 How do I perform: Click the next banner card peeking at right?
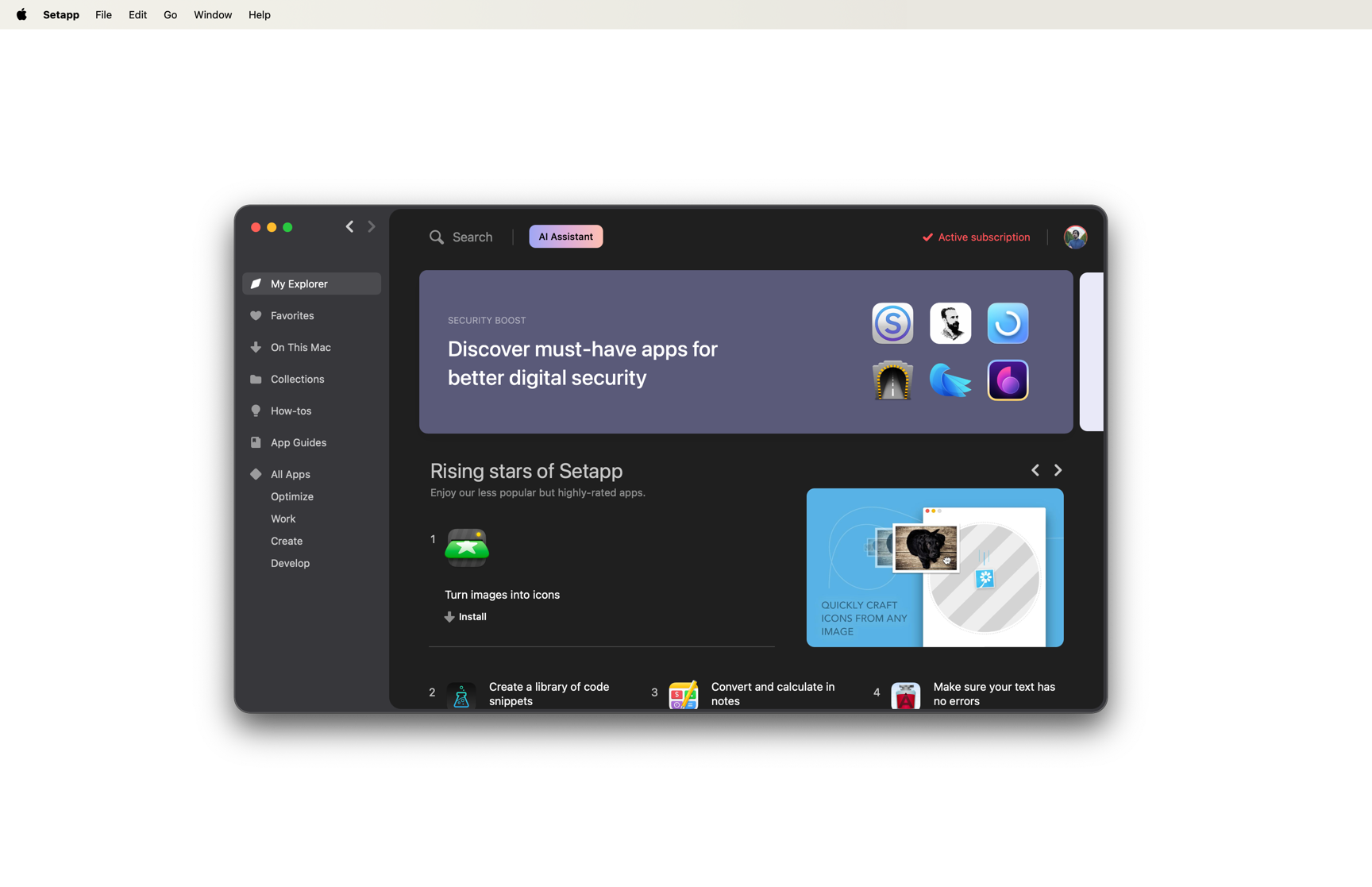click(1092, 352)
